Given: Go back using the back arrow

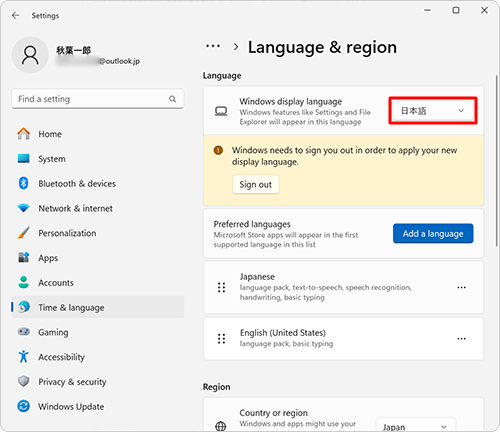Looking at the screenshot, I should [15, 15].
